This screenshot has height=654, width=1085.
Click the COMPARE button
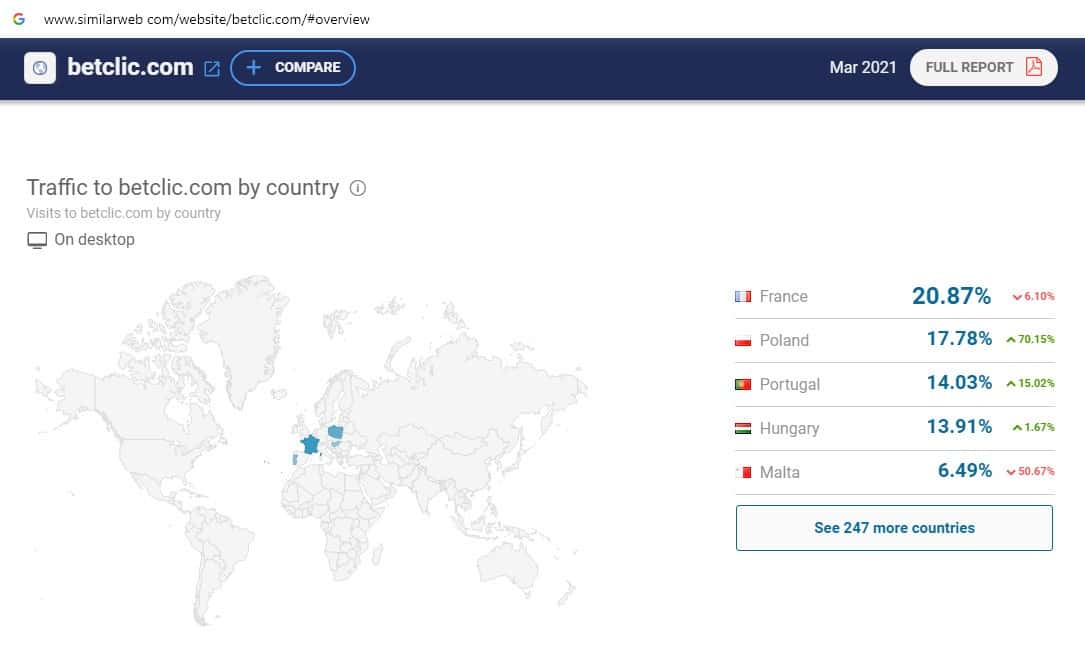[x=293, y=68]
